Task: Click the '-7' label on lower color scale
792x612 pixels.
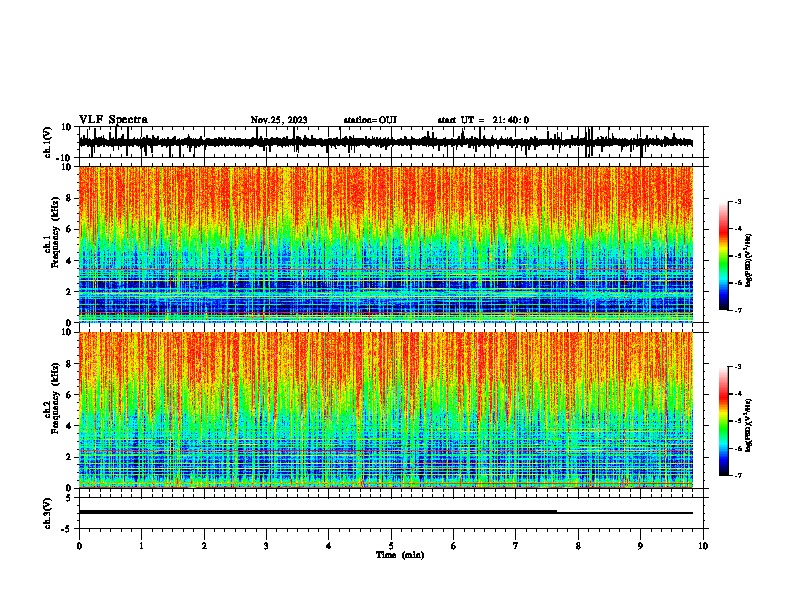Action: pyautogui.click(x=738, y=475)
